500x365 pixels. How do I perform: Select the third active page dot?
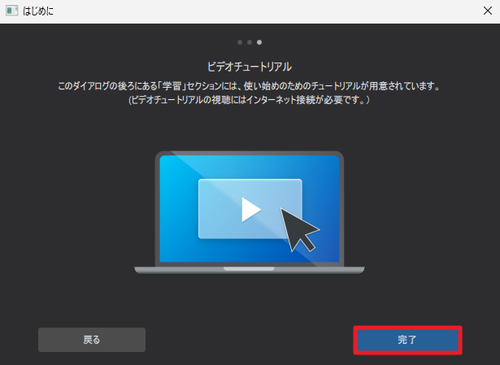point(259,42)
